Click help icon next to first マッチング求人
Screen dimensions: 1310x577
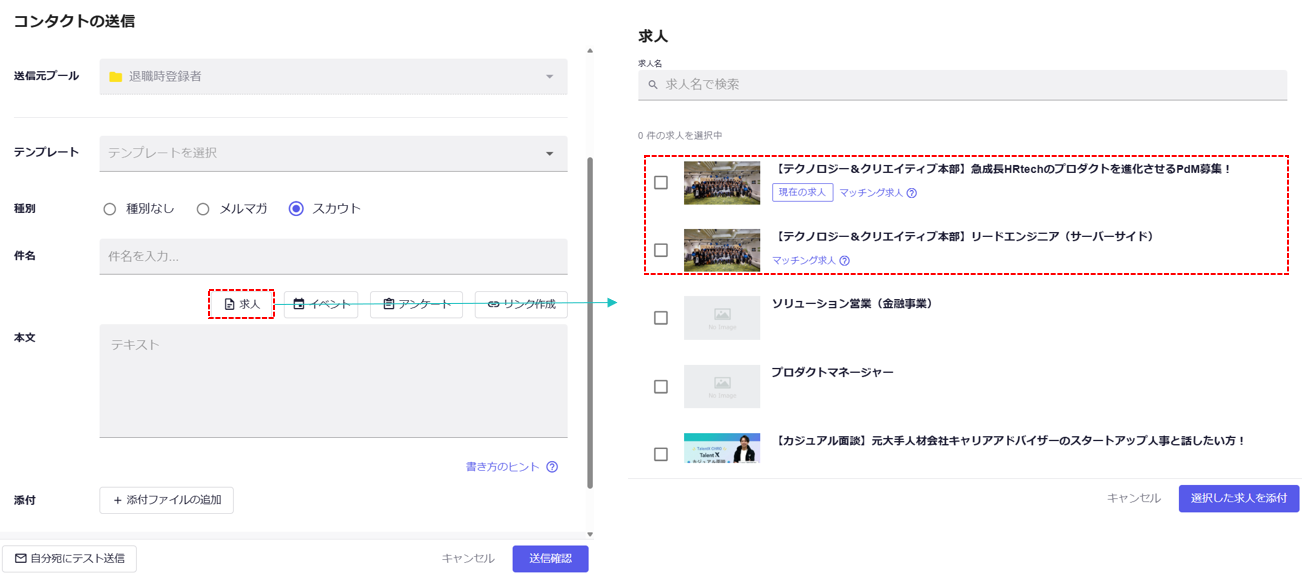coord(911,193)
